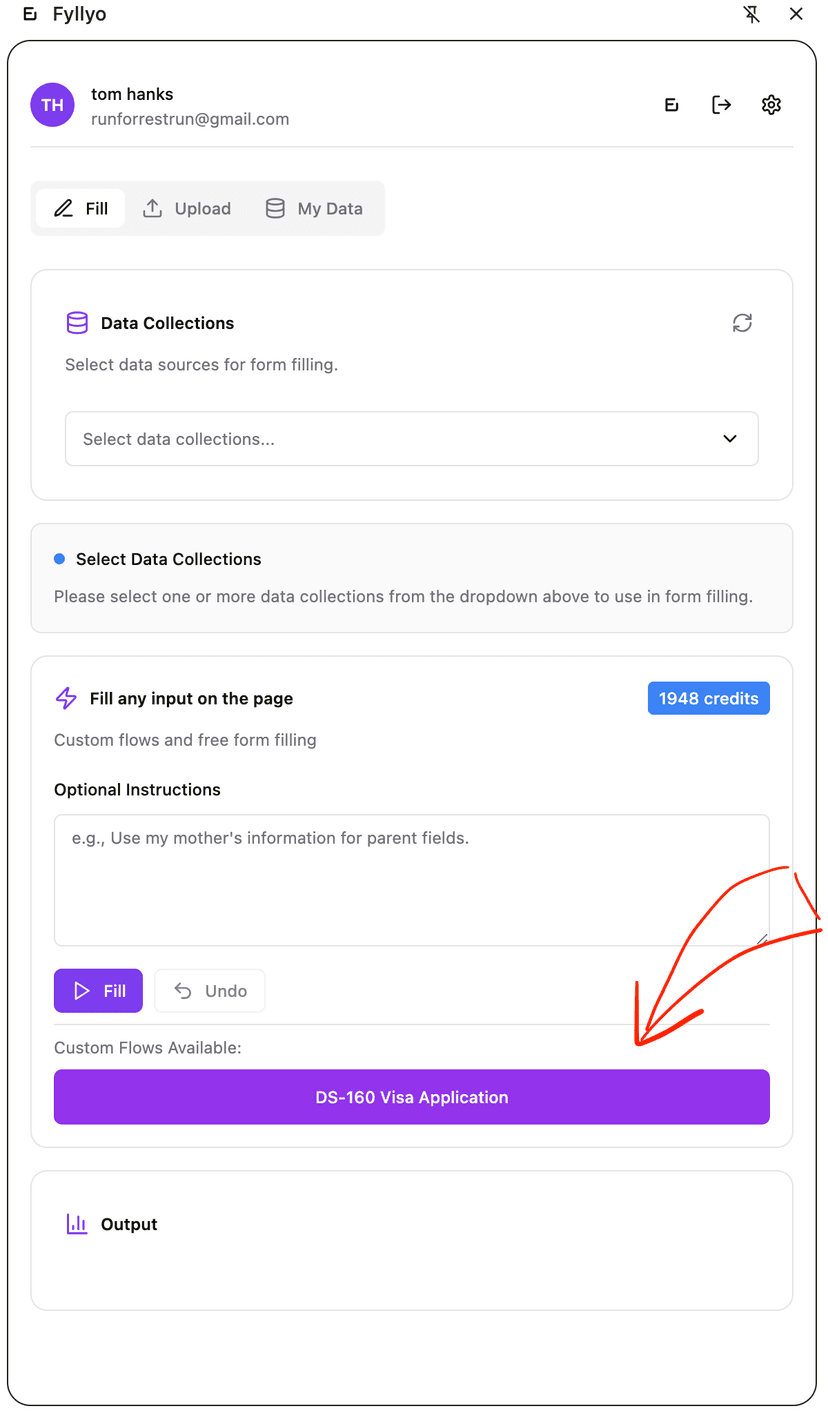Click the Undo button
Viewport: 828px width, 1417px height.
coord(209,991)
